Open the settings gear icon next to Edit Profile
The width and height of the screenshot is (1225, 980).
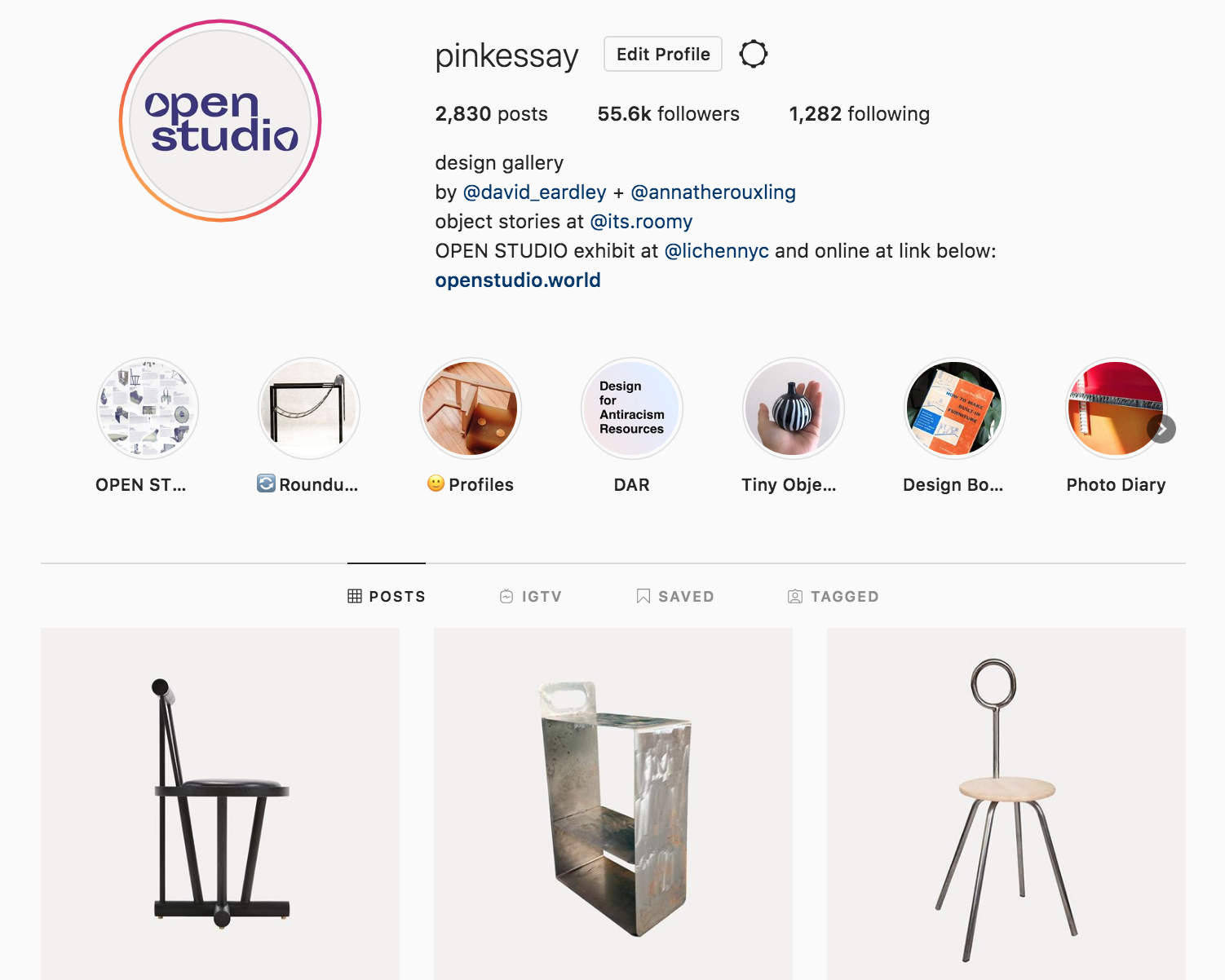[x=753, y=55]
